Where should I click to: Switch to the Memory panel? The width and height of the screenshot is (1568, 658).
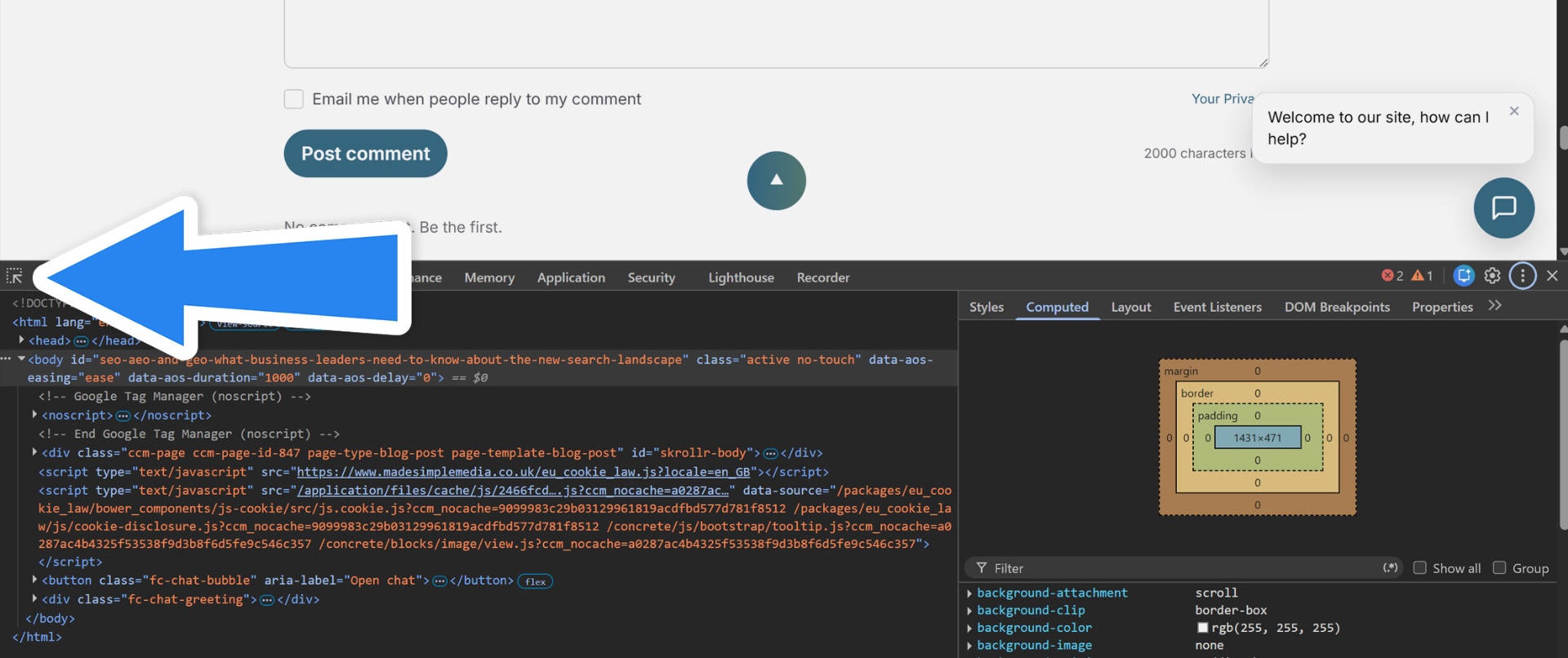[x=489, y=278]
